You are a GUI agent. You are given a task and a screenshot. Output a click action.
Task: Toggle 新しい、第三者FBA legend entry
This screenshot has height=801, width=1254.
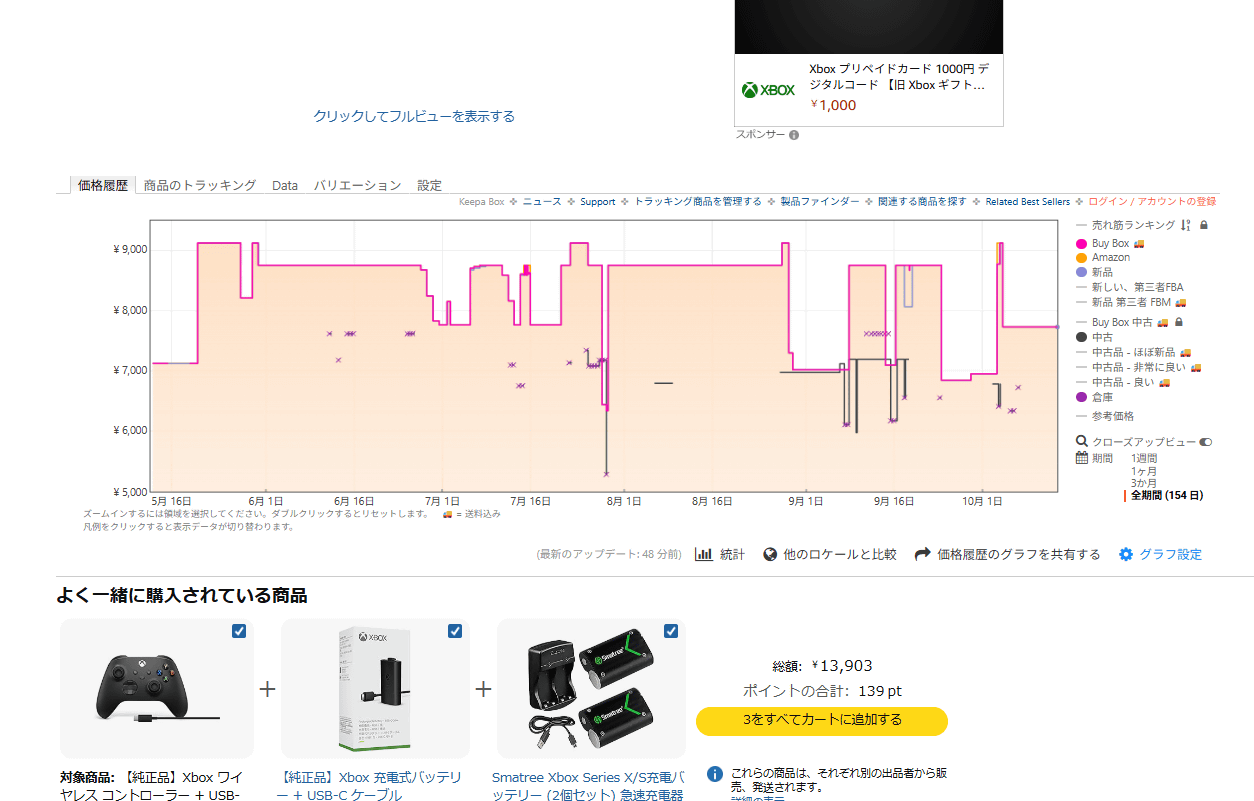pyautogui.click(x=1138, y=287)
